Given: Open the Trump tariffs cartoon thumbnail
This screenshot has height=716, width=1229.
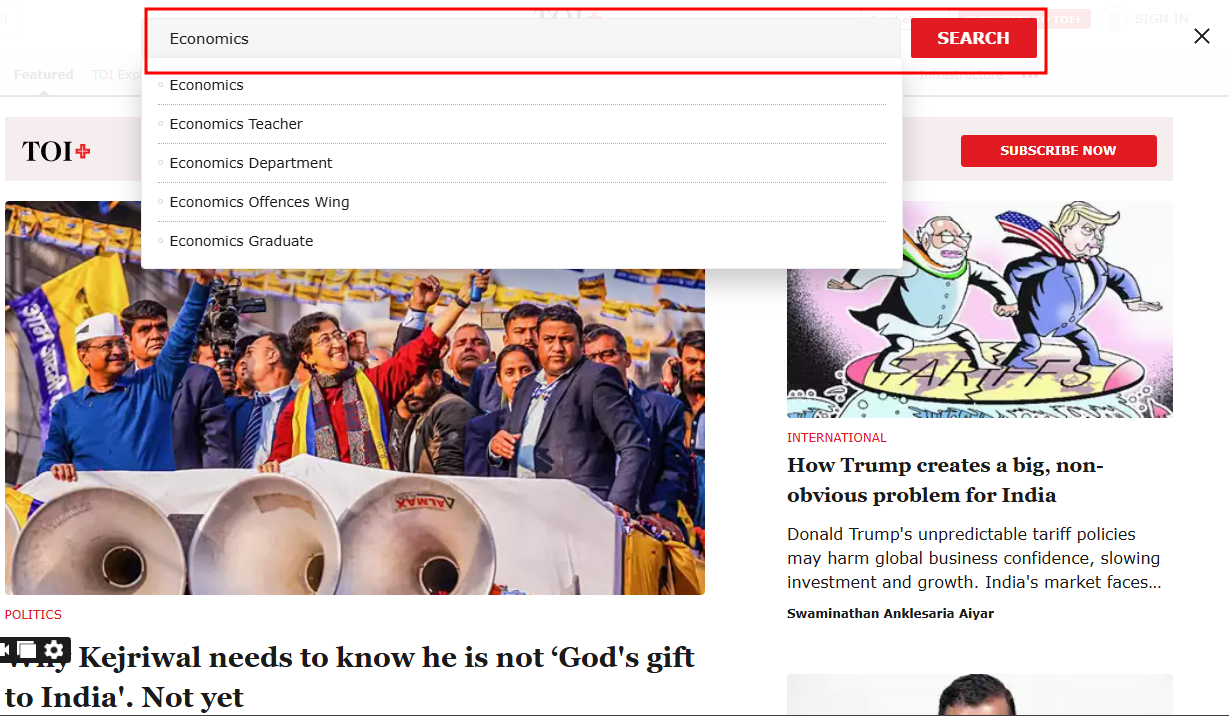Looking at the screenshot, I should point(980,310).
